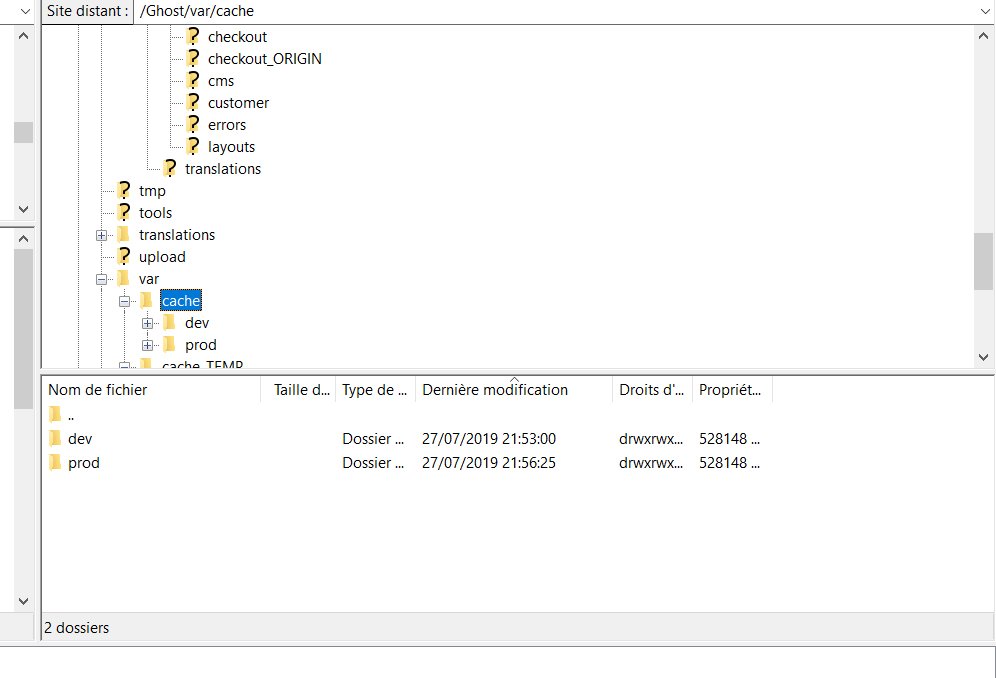Sort by Taille column header
Screen dimensions: 996x678
click(299, 390)
